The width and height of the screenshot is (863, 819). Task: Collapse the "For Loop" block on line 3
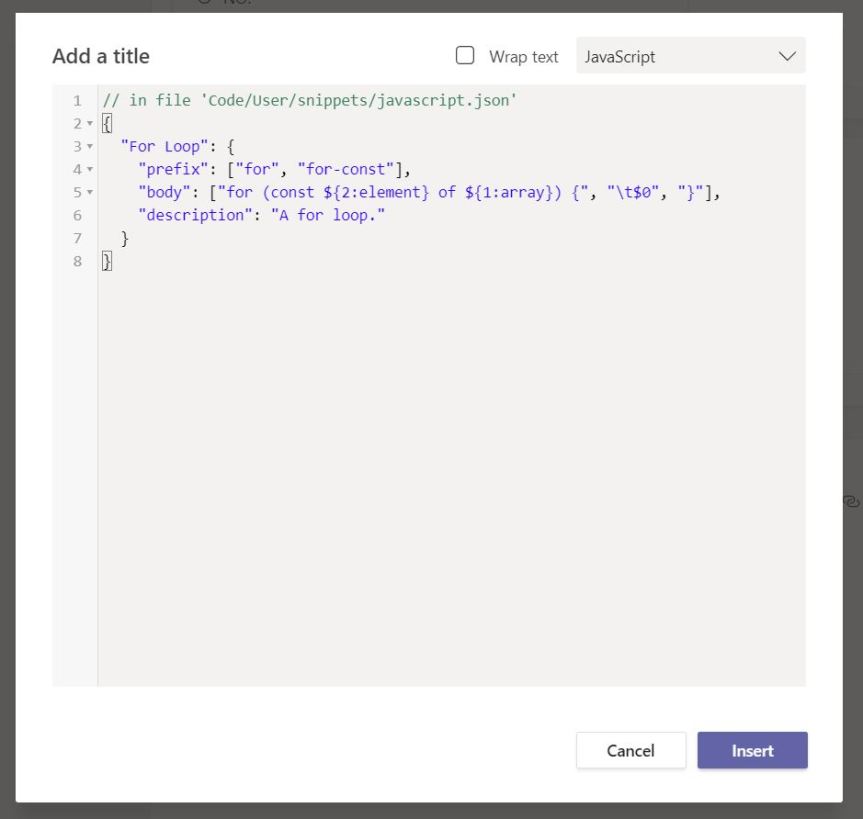click(x=90, y=147)
